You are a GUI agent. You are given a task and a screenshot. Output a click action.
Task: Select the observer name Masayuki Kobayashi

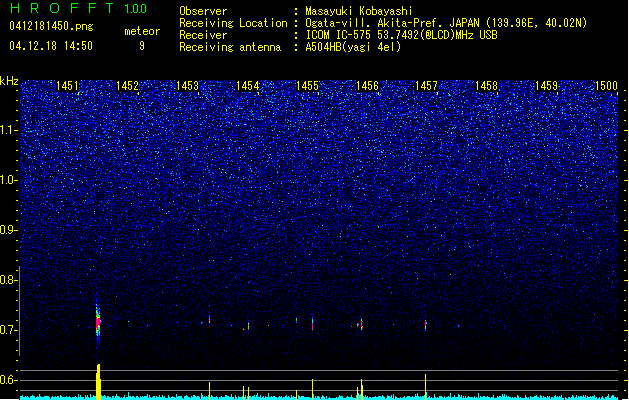coord(359,11)
